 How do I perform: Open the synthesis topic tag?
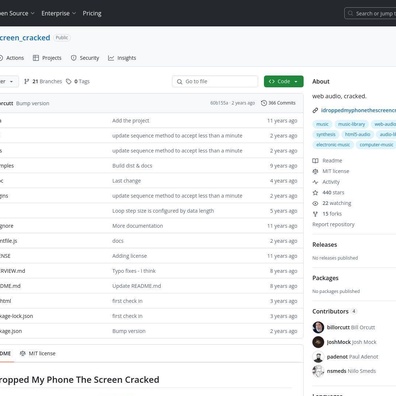pyautogui.click(x=326, y=134)
